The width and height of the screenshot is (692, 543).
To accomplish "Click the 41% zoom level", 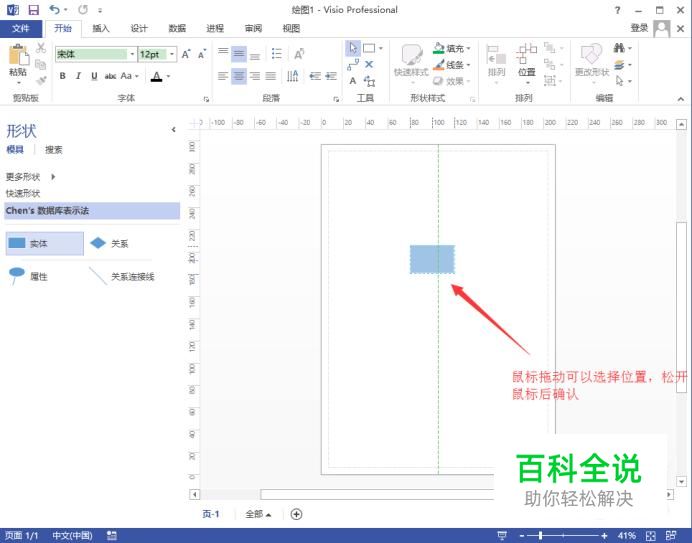I will pyautogui.click(x=626, y=535).
